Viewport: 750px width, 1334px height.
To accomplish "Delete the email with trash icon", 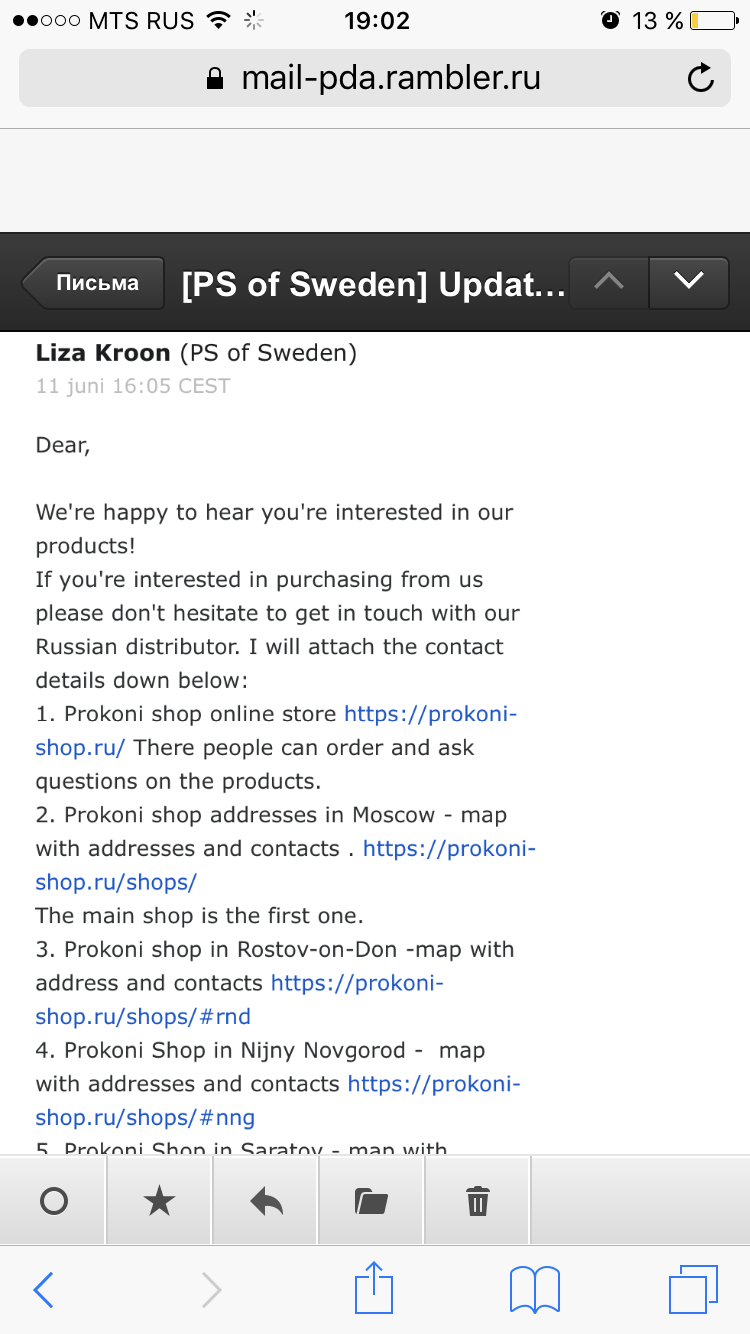I will point(478,1201).
